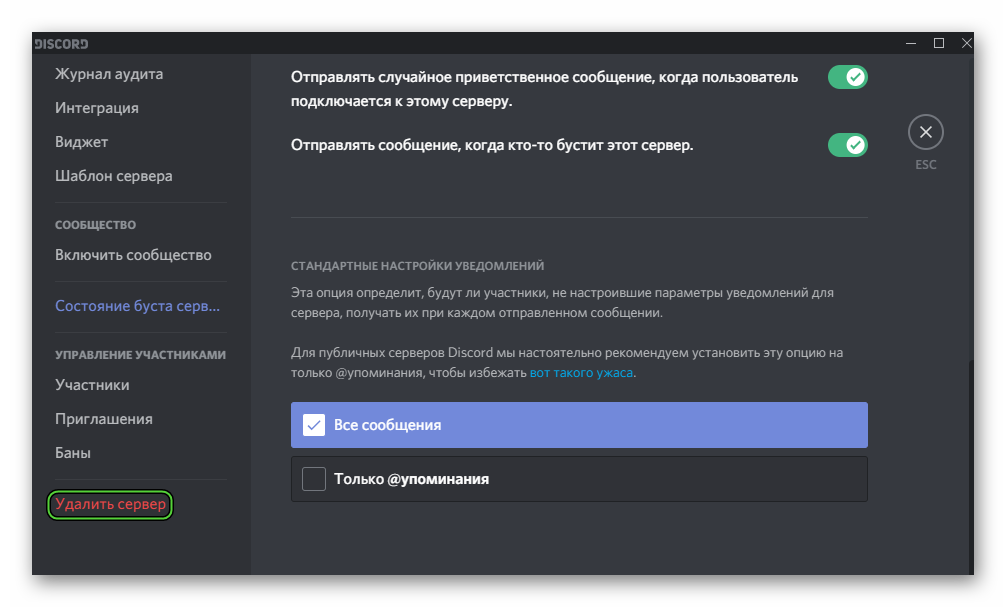
Task: Click 'Включить сообщество' sidebar item
Action: coord(133,255)
